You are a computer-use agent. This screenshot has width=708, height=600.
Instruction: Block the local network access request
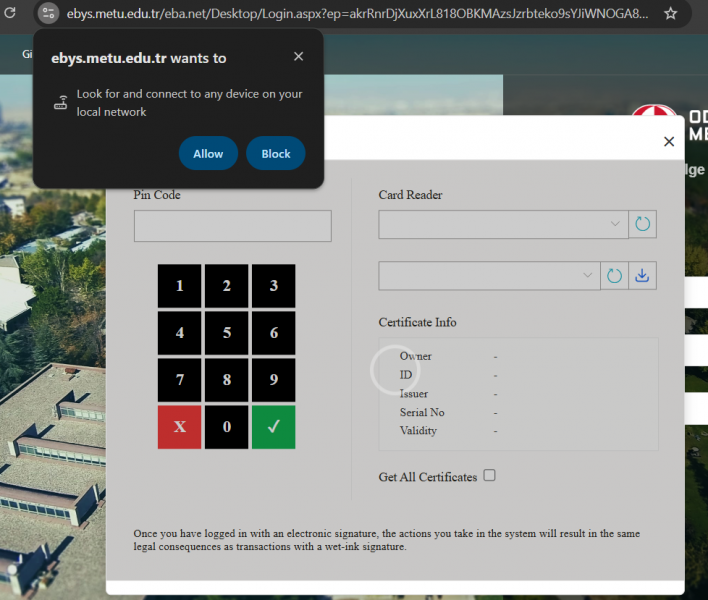275,153
